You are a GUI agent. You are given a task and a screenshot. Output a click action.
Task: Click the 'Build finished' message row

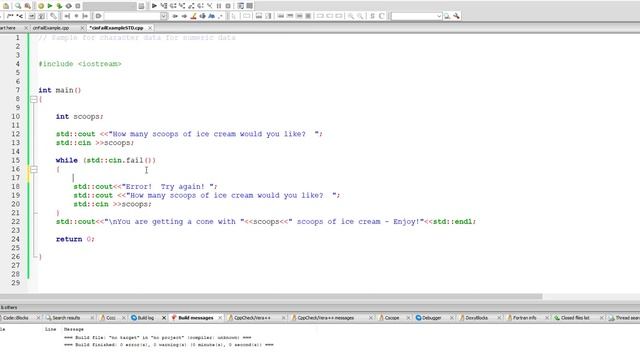coord(169,345)
